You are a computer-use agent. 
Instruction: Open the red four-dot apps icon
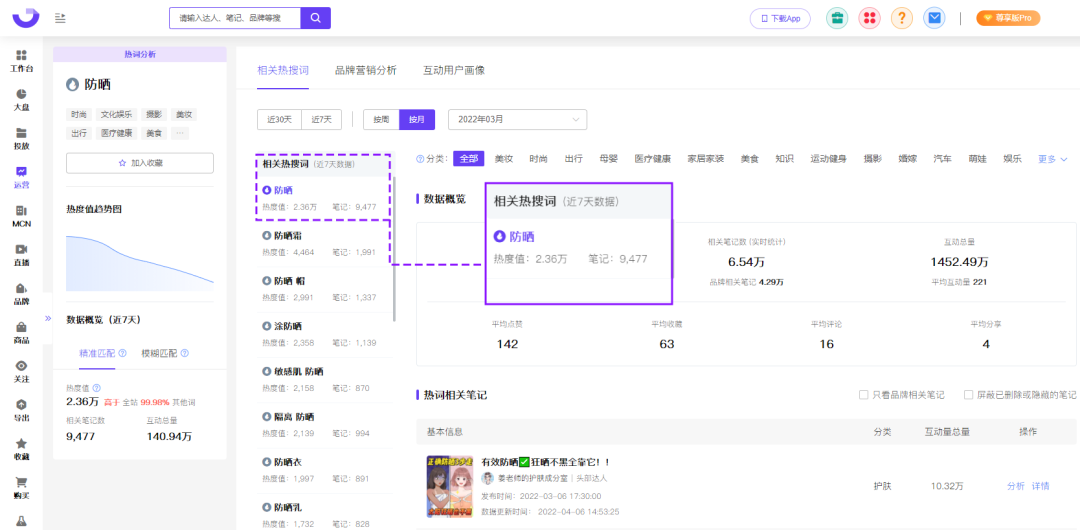(x=869, y=18)
